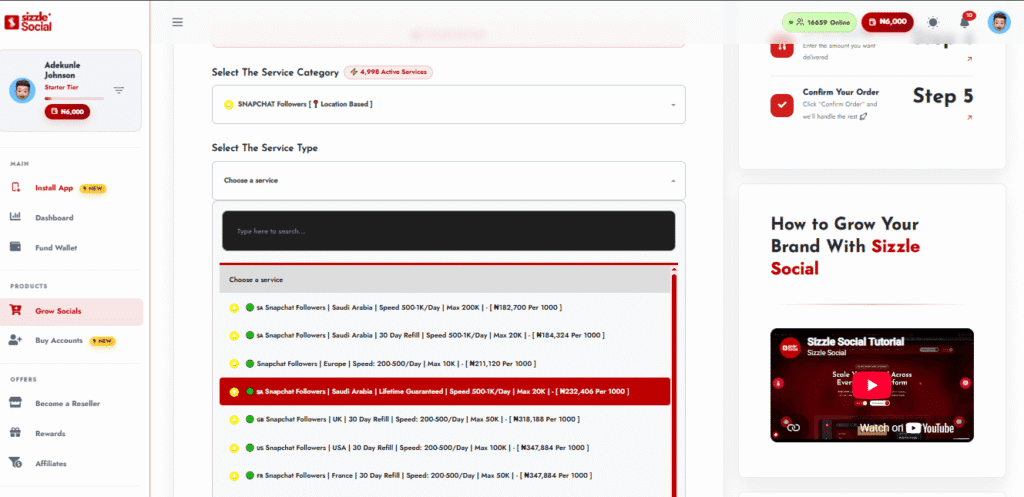The height and width of the screenshot is (497, 1024).
Task: Click the red service list scrollbar
Action: pyautogui.click(x=674, y=385)
